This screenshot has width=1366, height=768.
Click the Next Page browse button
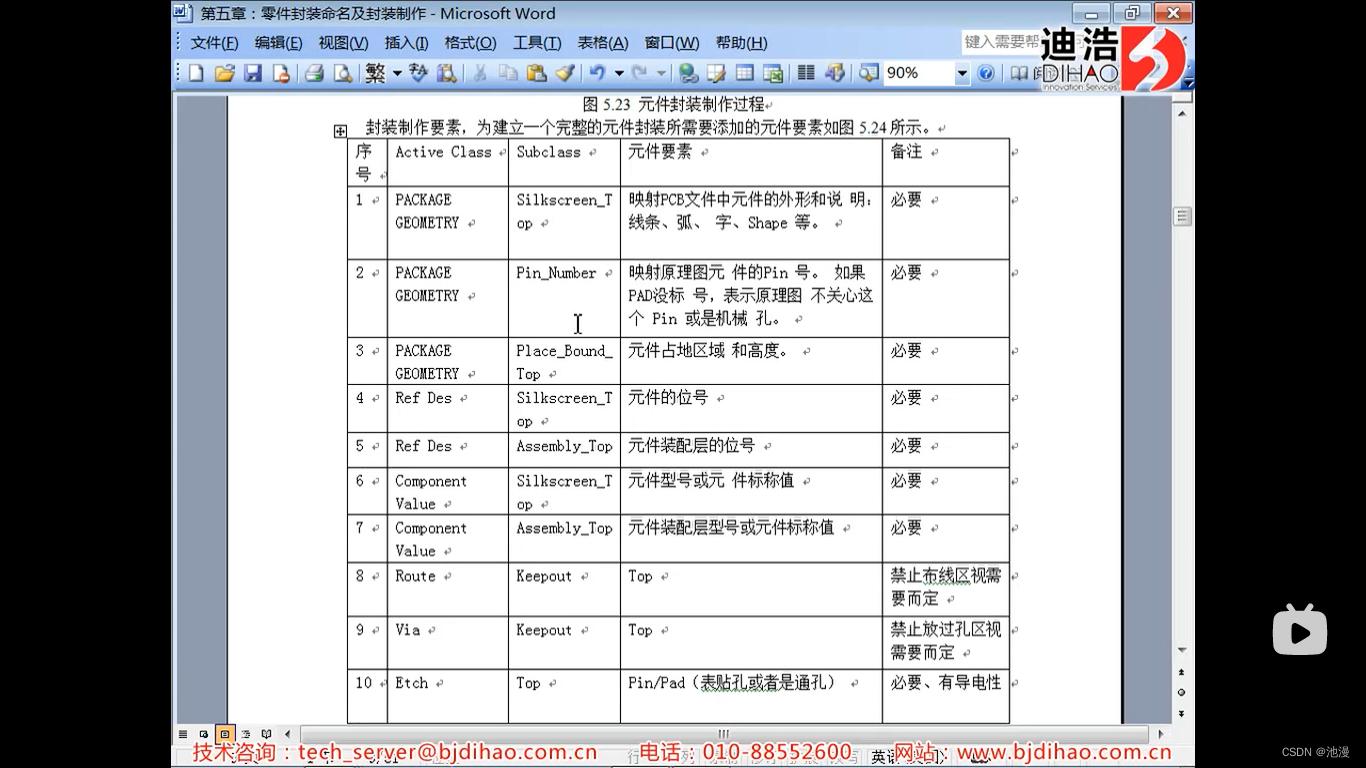tap(1182, 713)
